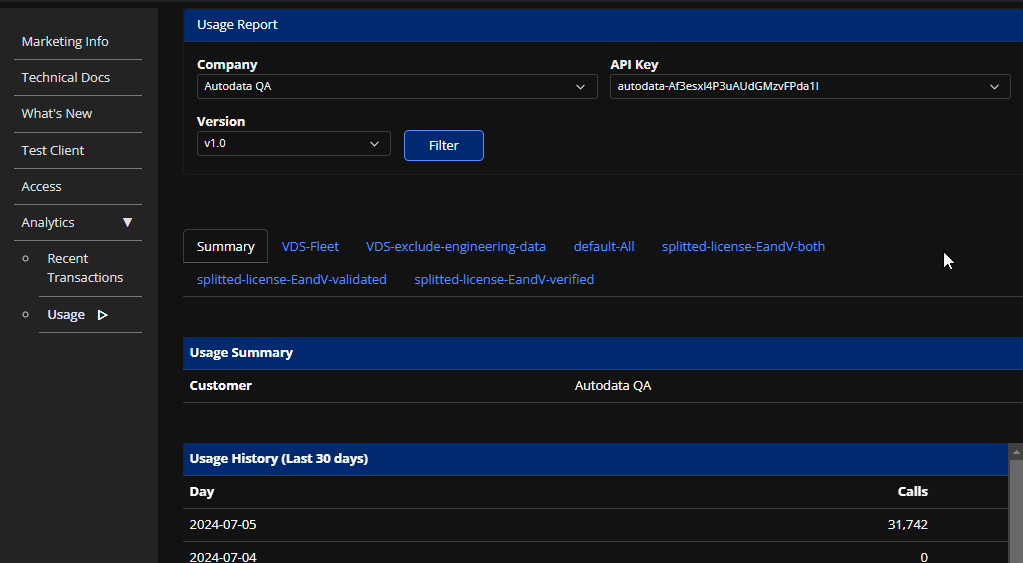Open splitted-license-EandV-validated tab
Image resolution: width=1023 pixels, height=563 pixels.
point(292,279)
